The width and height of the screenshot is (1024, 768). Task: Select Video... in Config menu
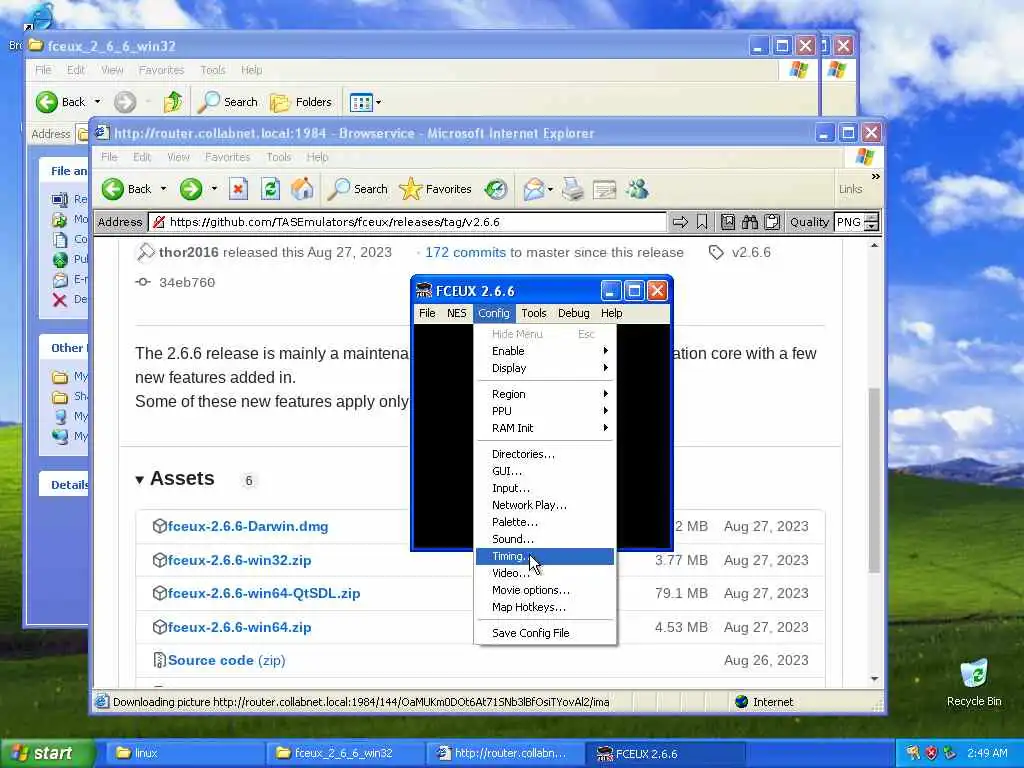tap(545, 573)
